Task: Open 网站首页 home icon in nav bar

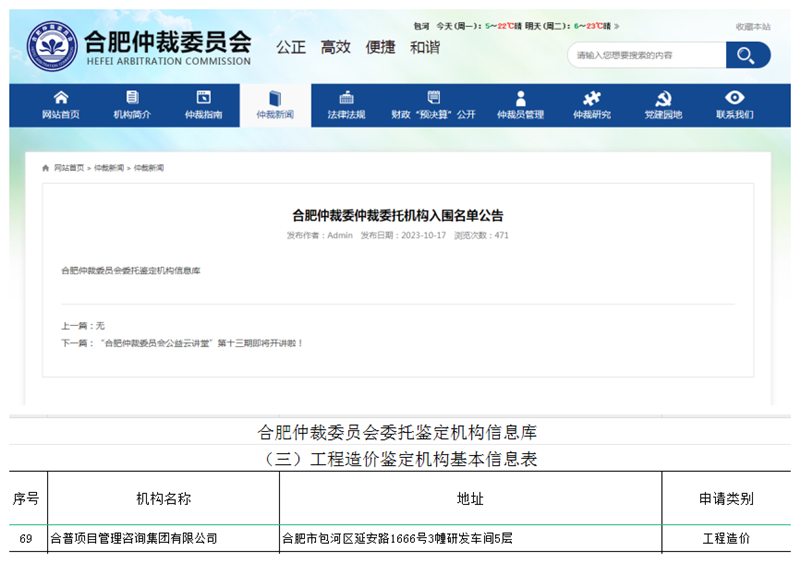Action: [x=61, y=97]
